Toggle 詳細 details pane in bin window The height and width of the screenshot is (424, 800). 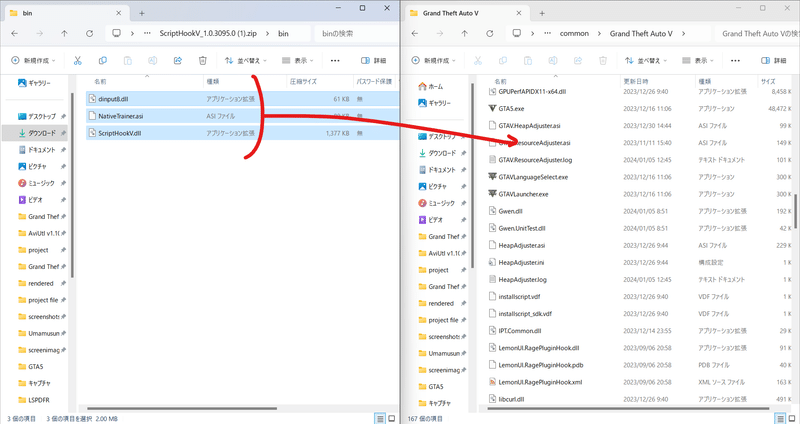point(373,61)
